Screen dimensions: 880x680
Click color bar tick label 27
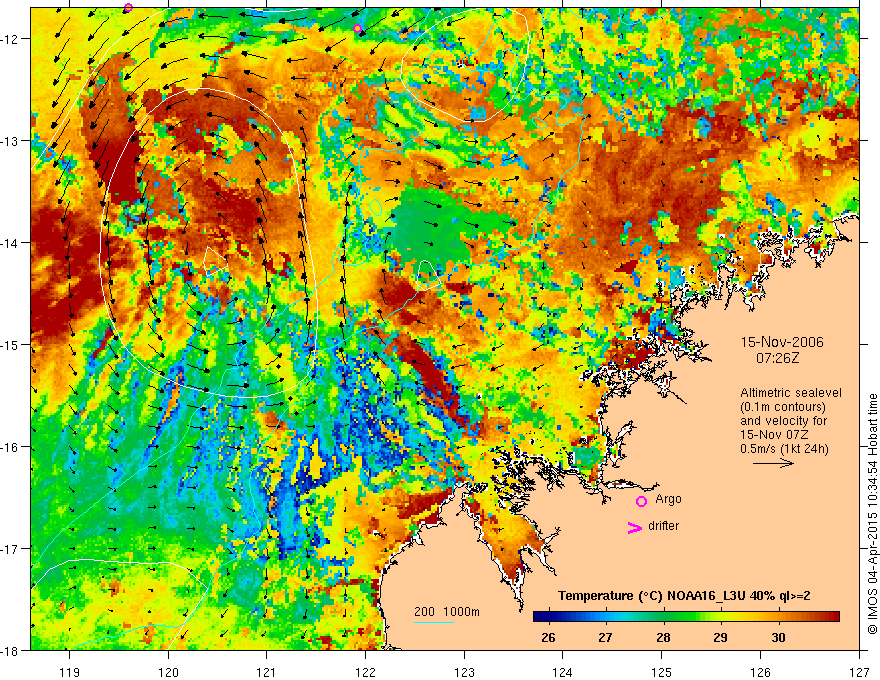tap(604, 637)
